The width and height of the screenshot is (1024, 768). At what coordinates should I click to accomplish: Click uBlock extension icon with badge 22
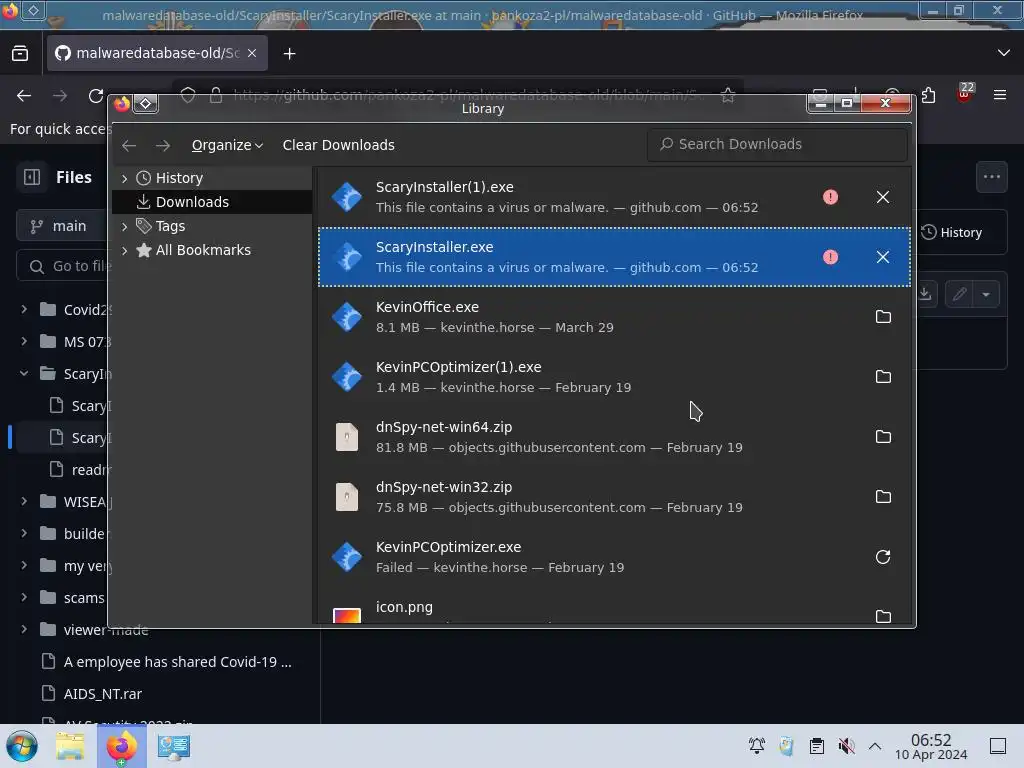[x=965, y=93]
